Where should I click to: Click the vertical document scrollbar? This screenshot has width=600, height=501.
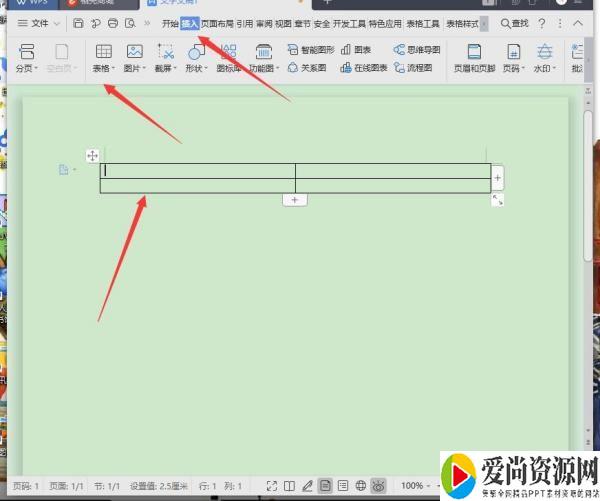coord(589,186)
